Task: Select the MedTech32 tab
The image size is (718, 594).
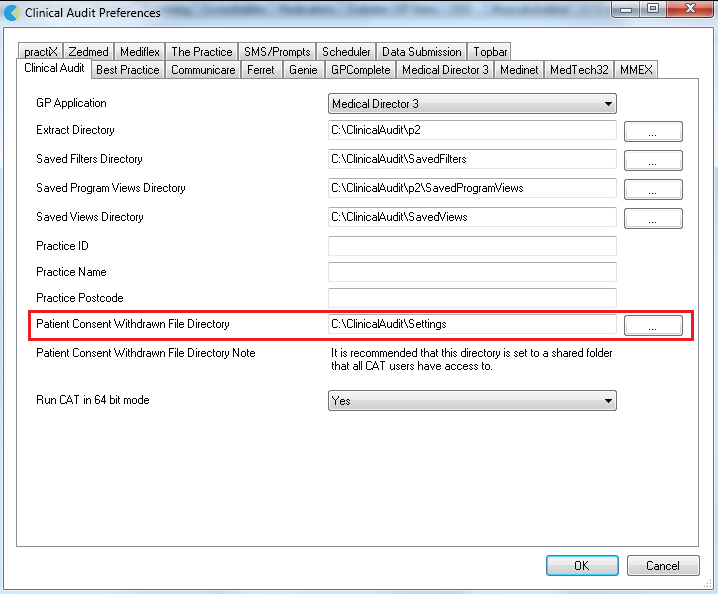Action: (579, 70)
